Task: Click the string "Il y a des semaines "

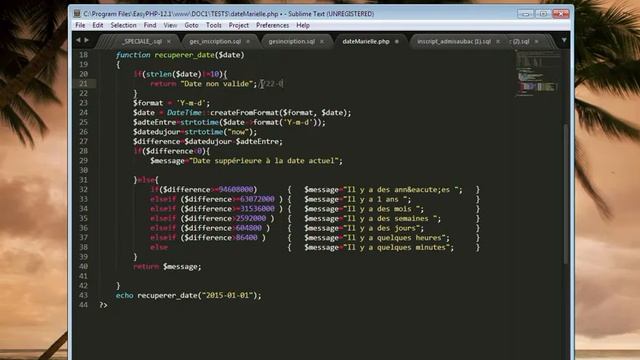Action: click(x=390, y=218)
